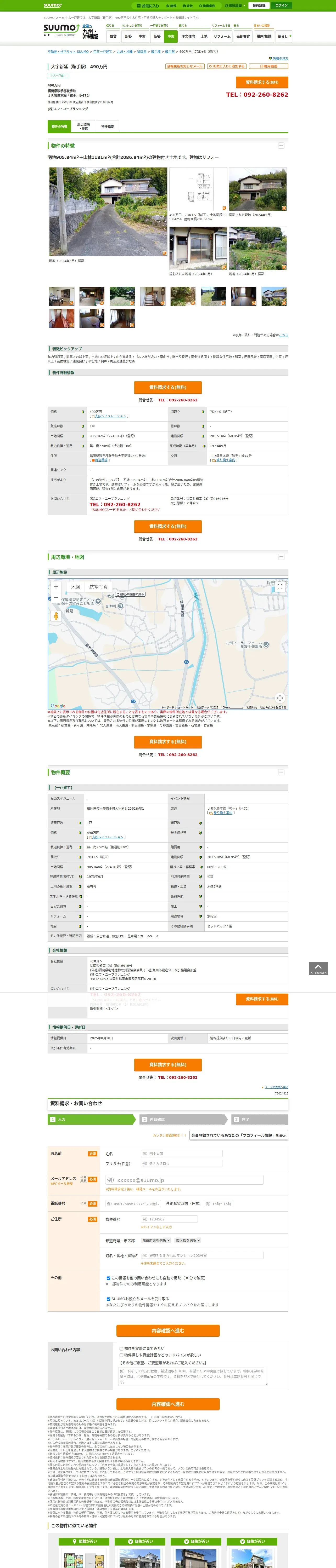Check 物件探しや資金計画などのアドバイスが欲しい checkbox
The image size is (336, 1568).
coord(121,1355)
